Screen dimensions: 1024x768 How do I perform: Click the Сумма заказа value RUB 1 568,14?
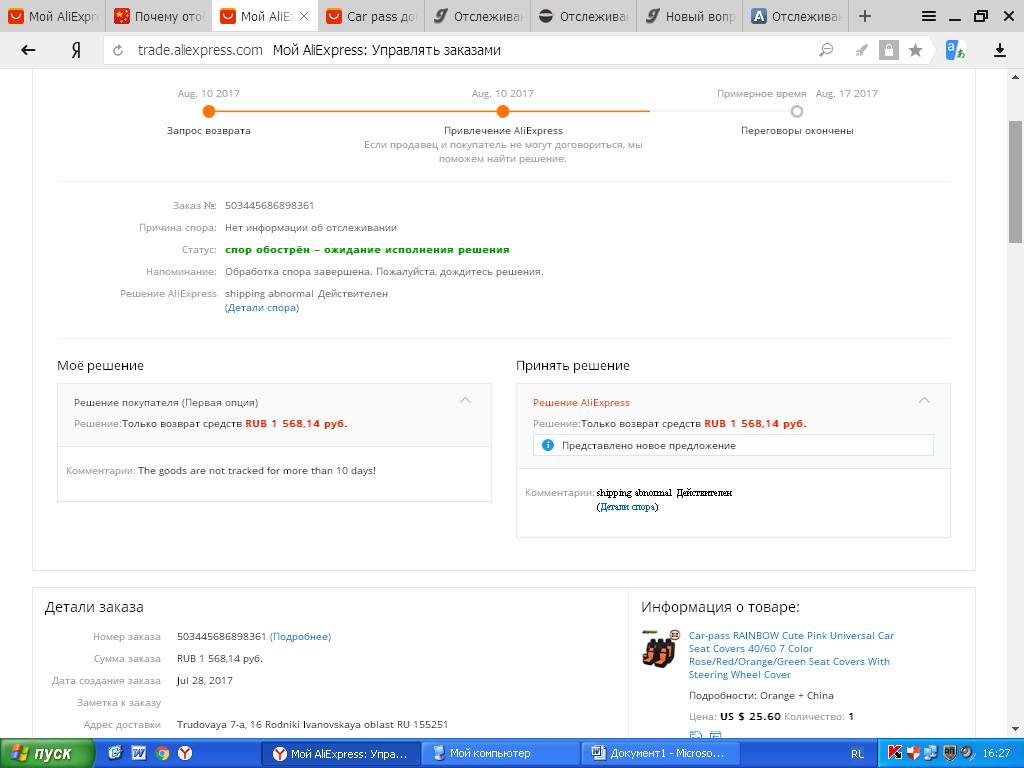click(x=219, y=659)
